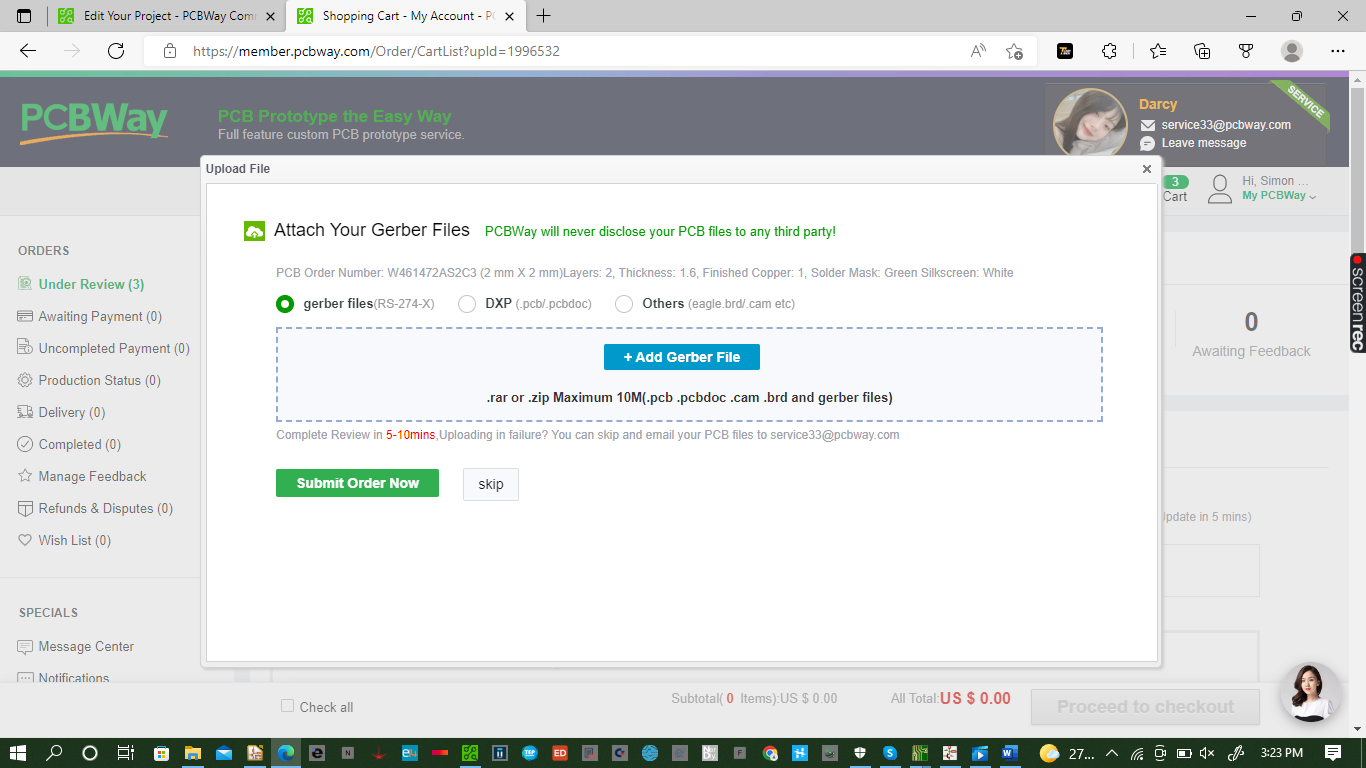This screenshot has width=1366, height=768.
Task: Expand the My PCBWay dropdown
Action: point(1279,196)
